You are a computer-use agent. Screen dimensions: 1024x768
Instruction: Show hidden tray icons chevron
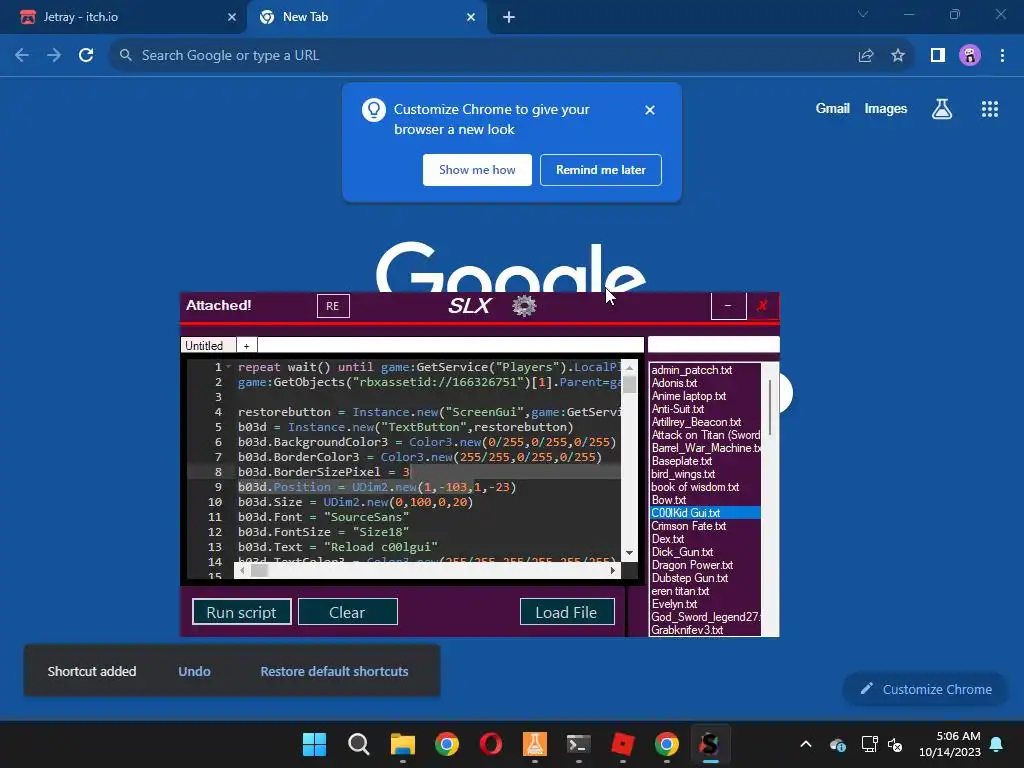806,744
